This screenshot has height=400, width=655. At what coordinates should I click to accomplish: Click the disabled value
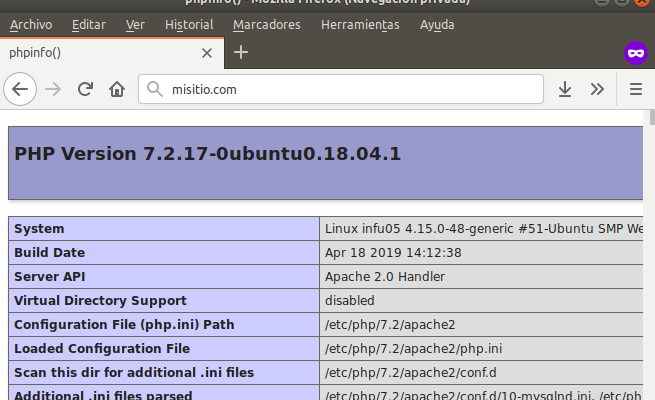[x=350, y=301]
